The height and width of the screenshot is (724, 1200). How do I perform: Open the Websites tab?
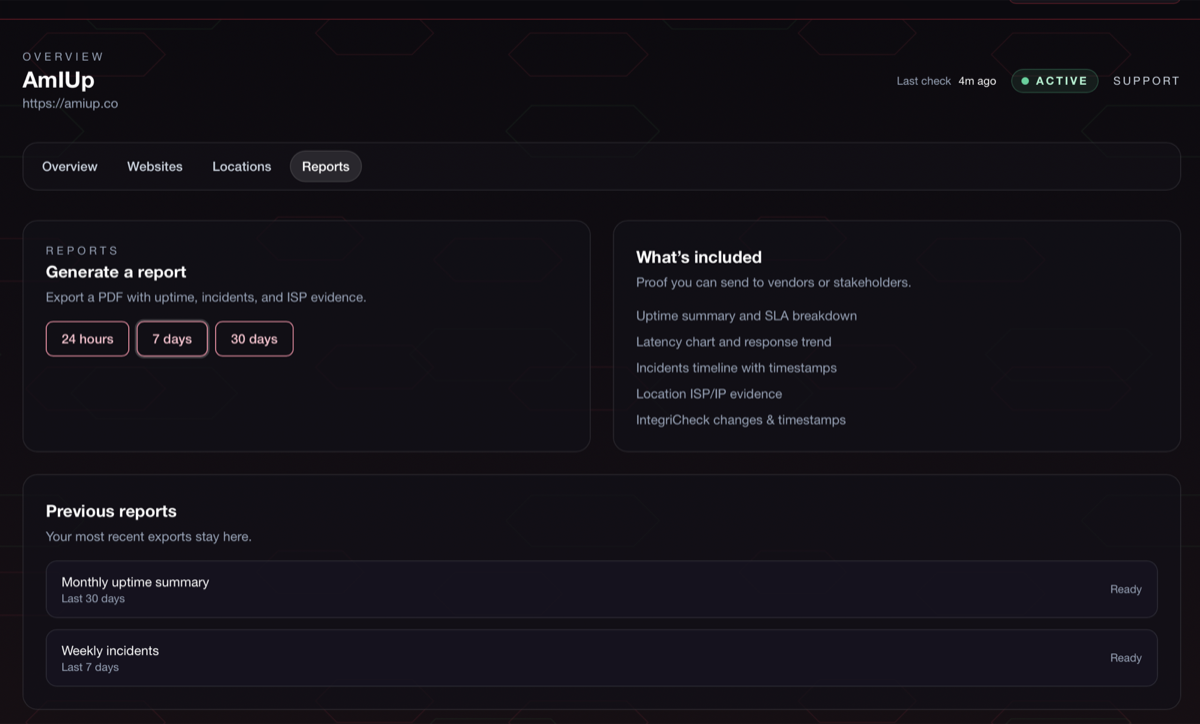(x=154, y=166)
